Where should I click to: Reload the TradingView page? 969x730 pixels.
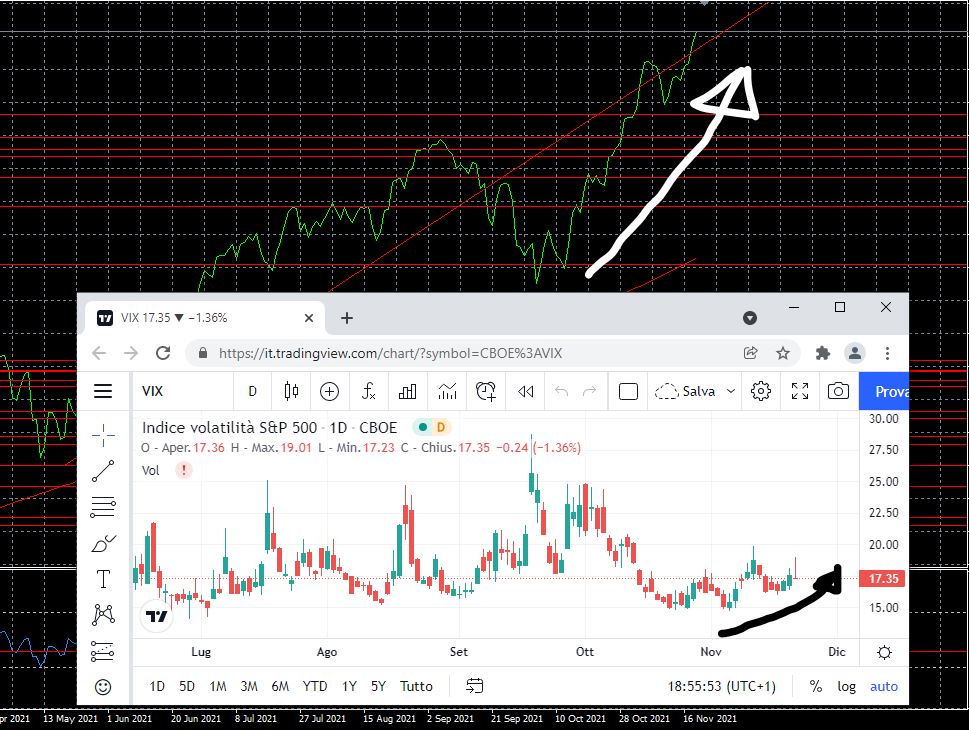point(163,353)
